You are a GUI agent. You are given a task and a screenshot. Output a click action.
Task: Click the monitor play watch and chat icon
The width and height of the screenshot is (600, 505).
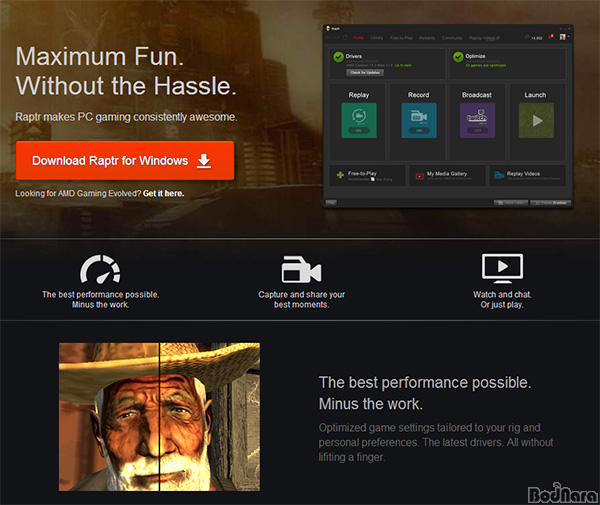(502, 269)
